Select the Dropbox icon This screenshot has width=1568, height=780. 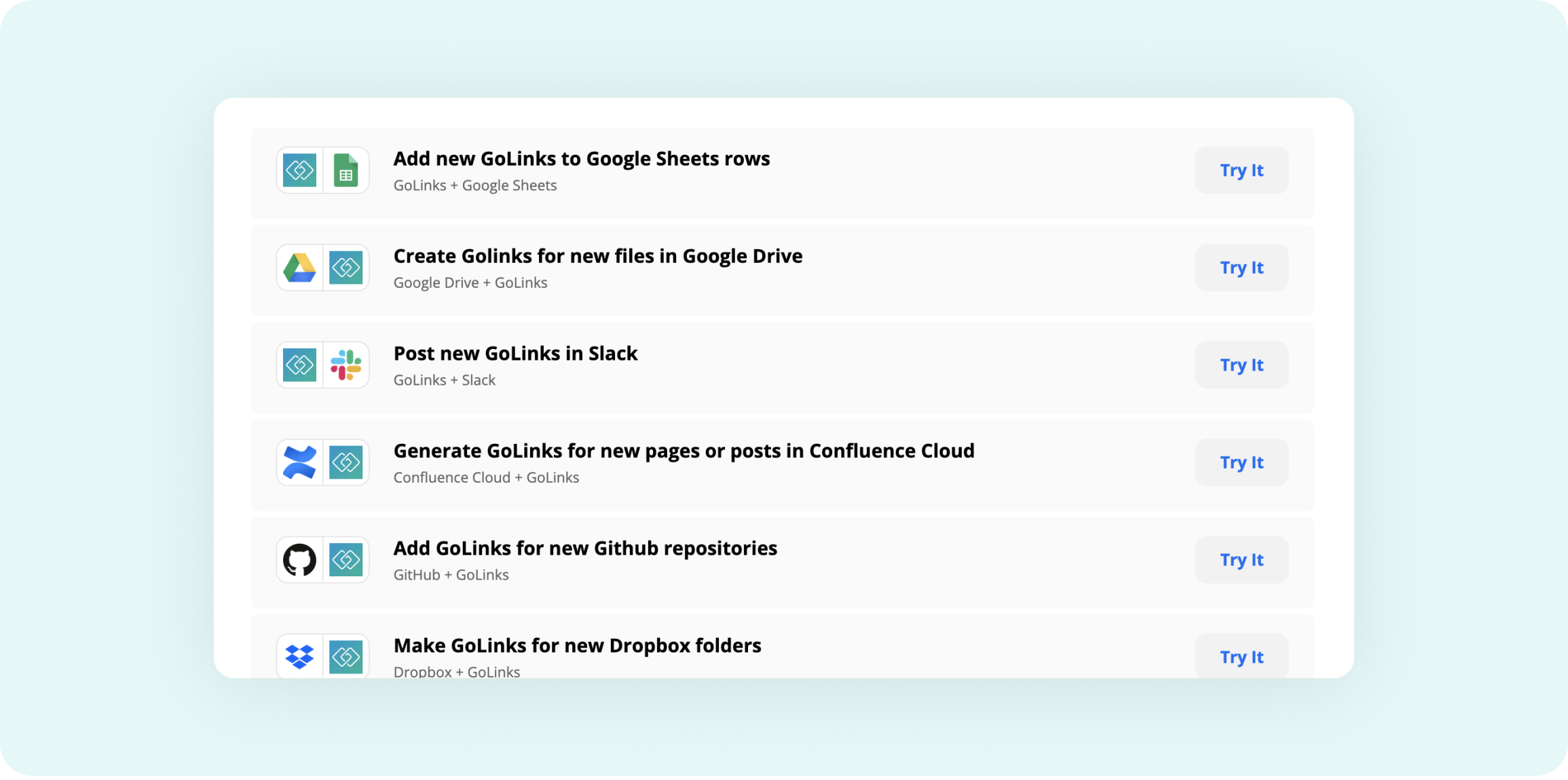point(299,656)
